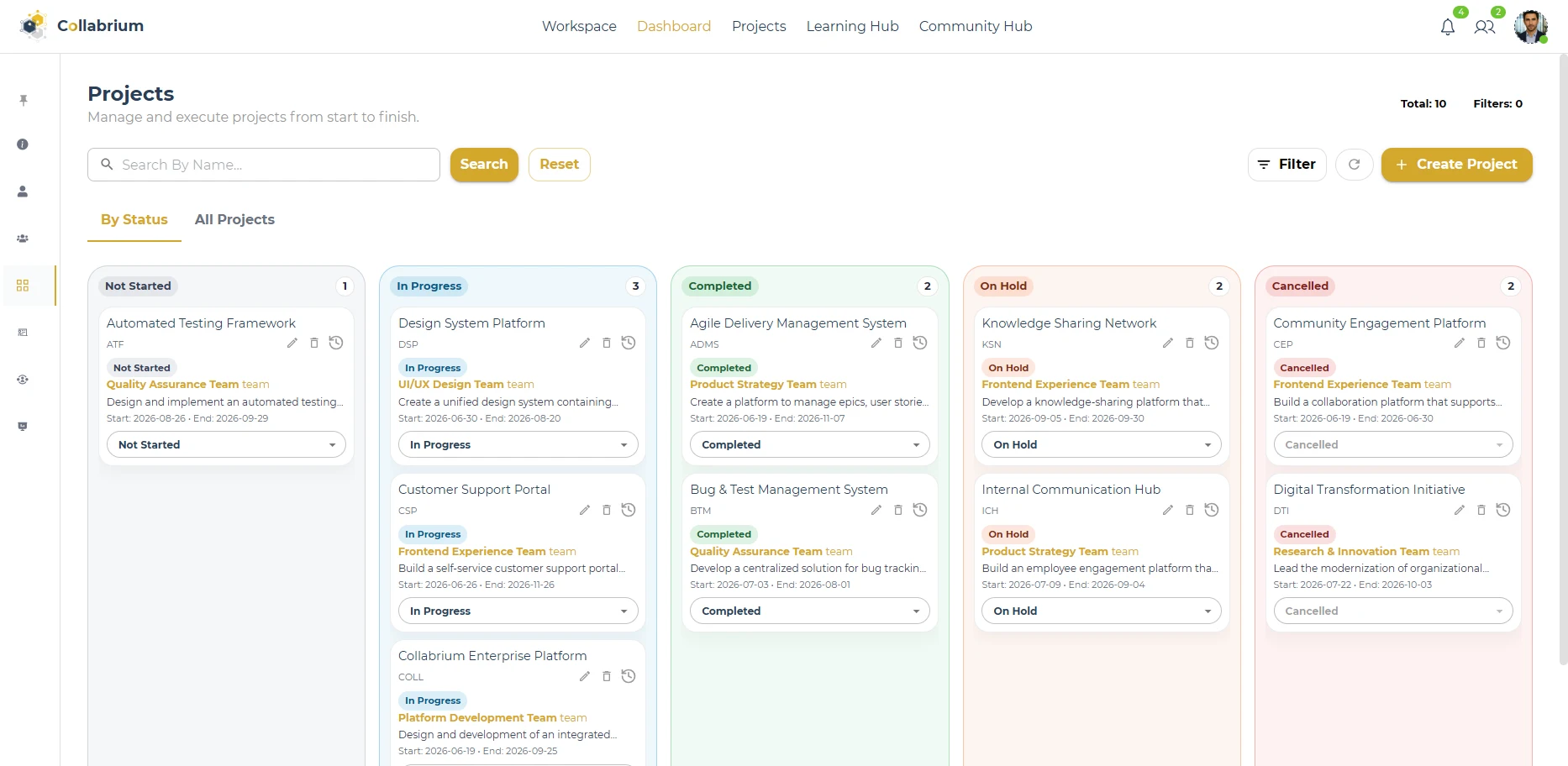Go to the Learning Hub menu
Image resolution: width=1568 pixels, height=766 pixels.
(852, 26)
